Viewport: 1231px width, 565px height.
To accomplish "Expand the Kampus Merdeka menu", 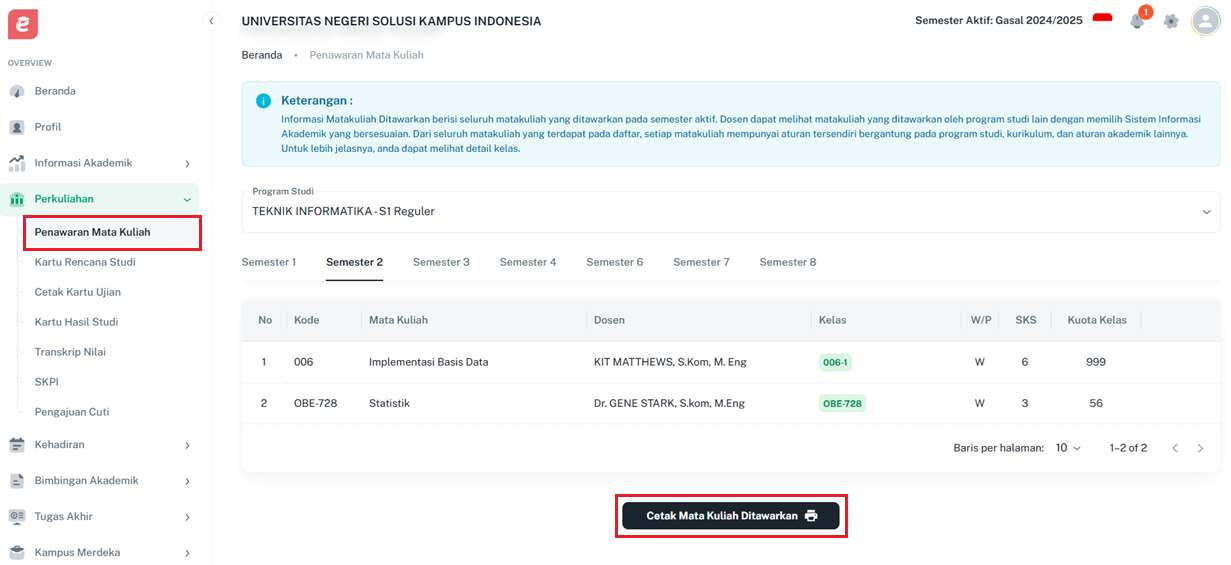I will pos(187,553).
